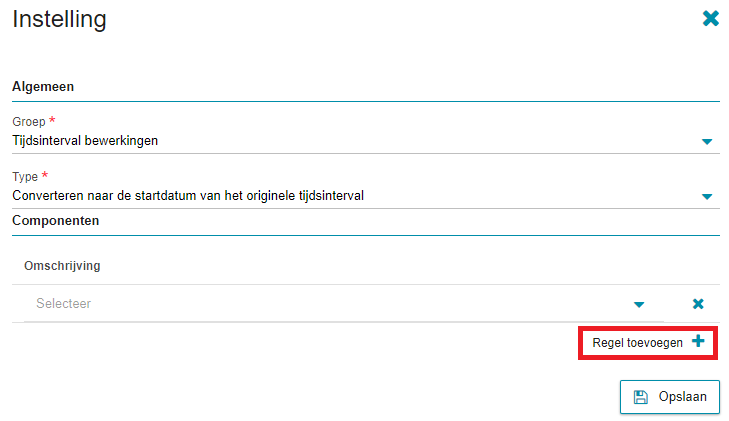The image size is (729, 421).
Task: Select the Componenten section heading
Action: coord(55,221)
